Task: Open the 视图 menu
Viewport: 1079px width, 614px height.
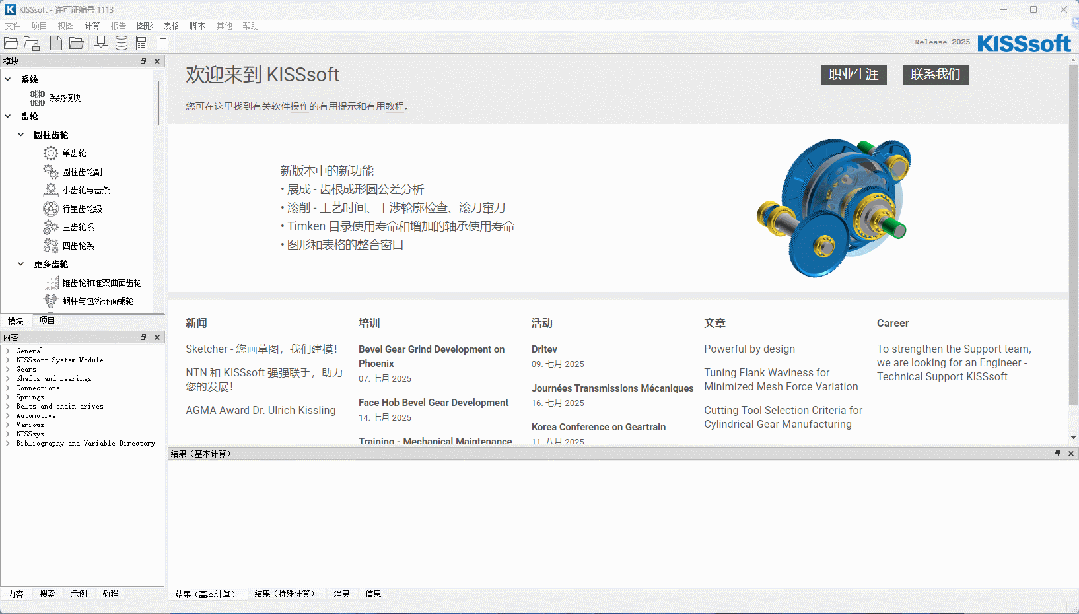Action: [65, 25]
